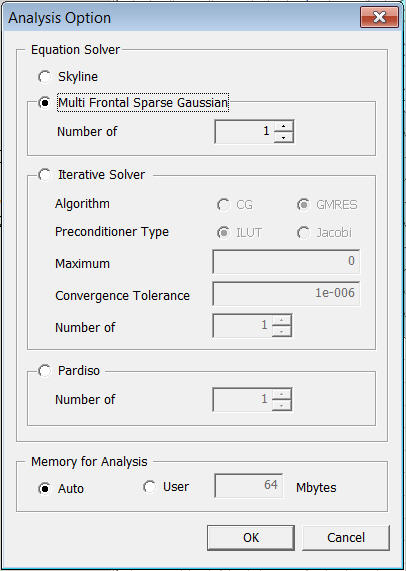Decrease Multi Frontal number with down arrow

click(284, 137)
